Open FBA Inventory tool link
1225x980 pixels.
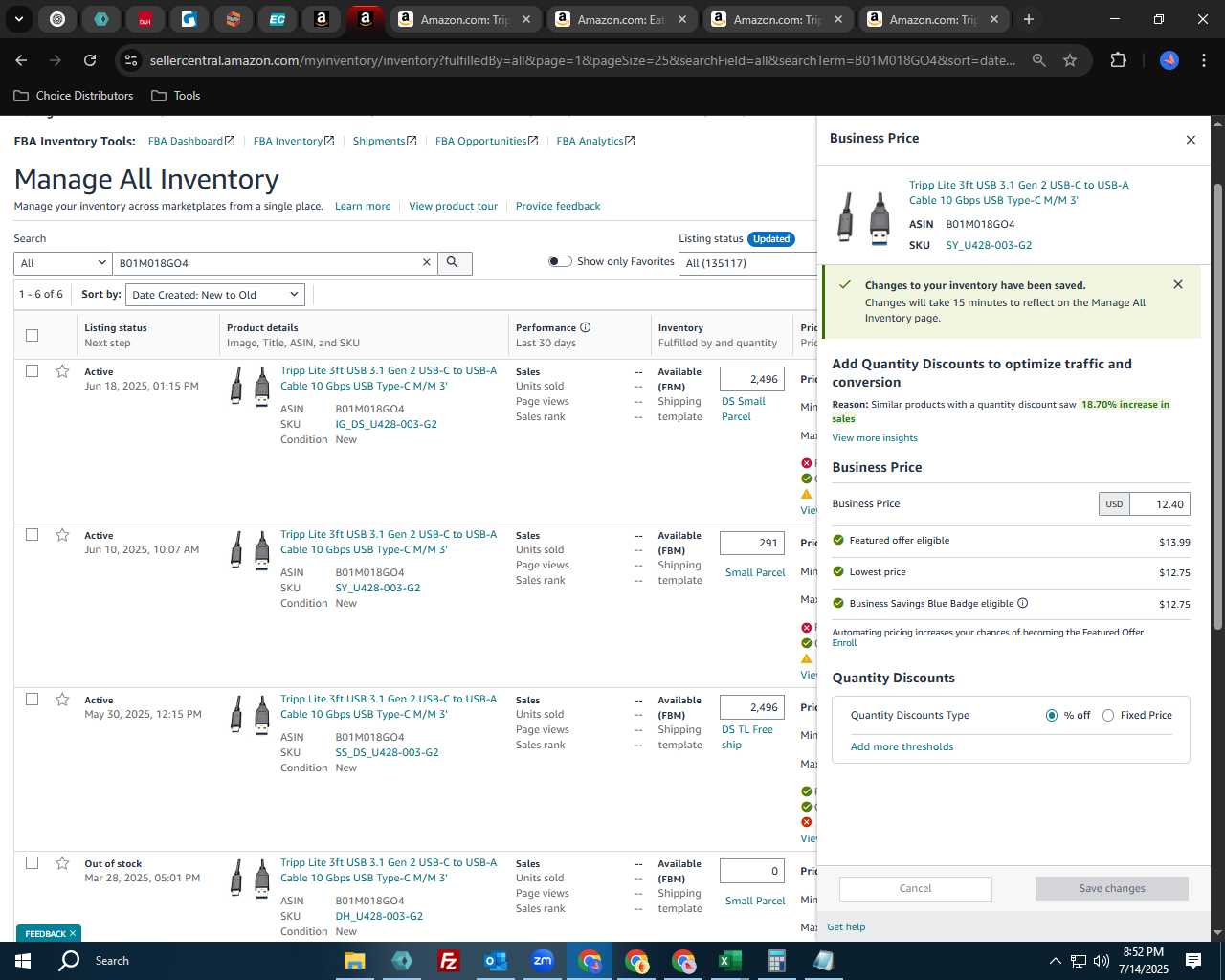coord(294,141)
